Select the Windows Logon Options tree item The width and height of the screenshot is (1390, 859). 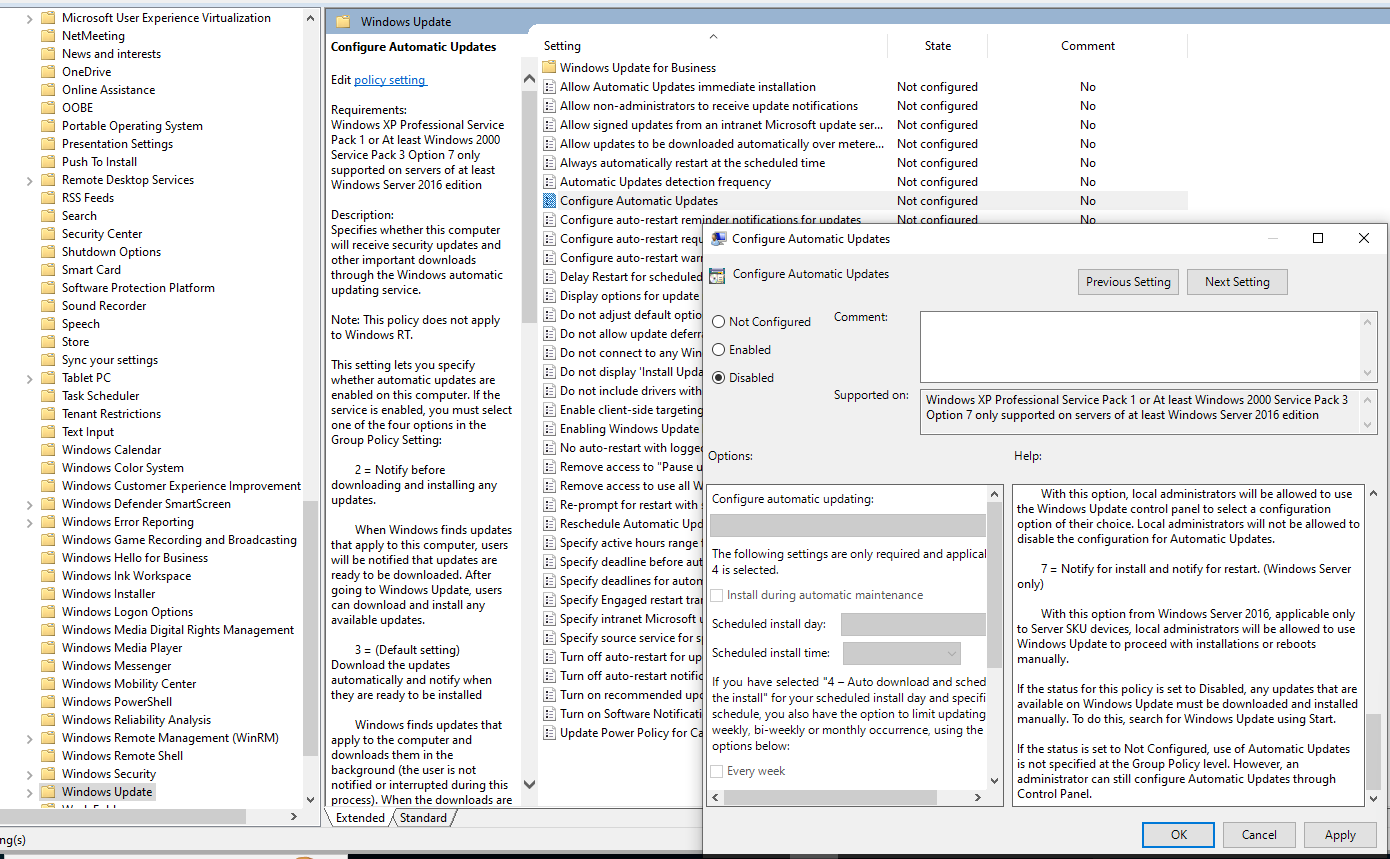tap(127, 612)
